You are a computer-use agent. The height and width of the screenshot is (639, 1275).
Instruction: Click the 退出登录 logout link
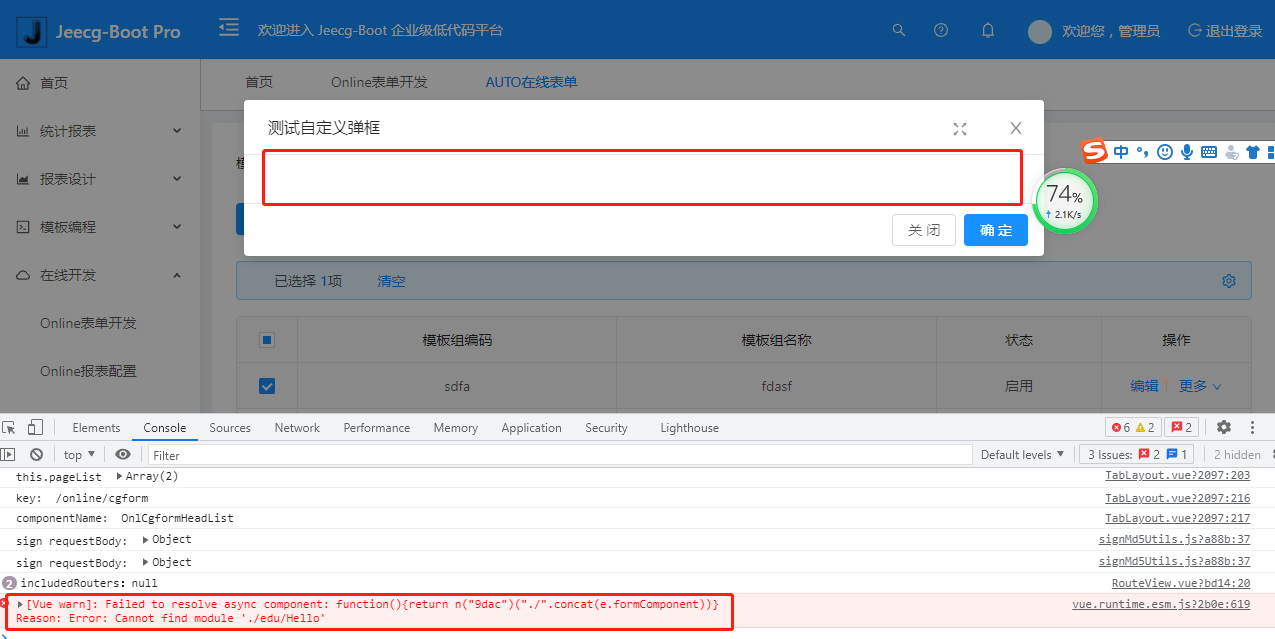(1225, 31)
